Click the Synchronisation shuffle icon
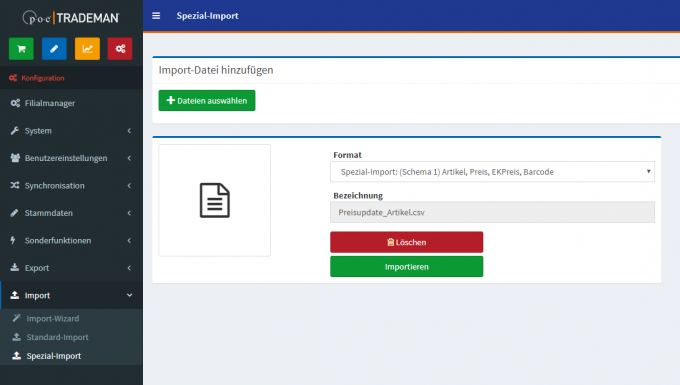 tap(15, 185)
